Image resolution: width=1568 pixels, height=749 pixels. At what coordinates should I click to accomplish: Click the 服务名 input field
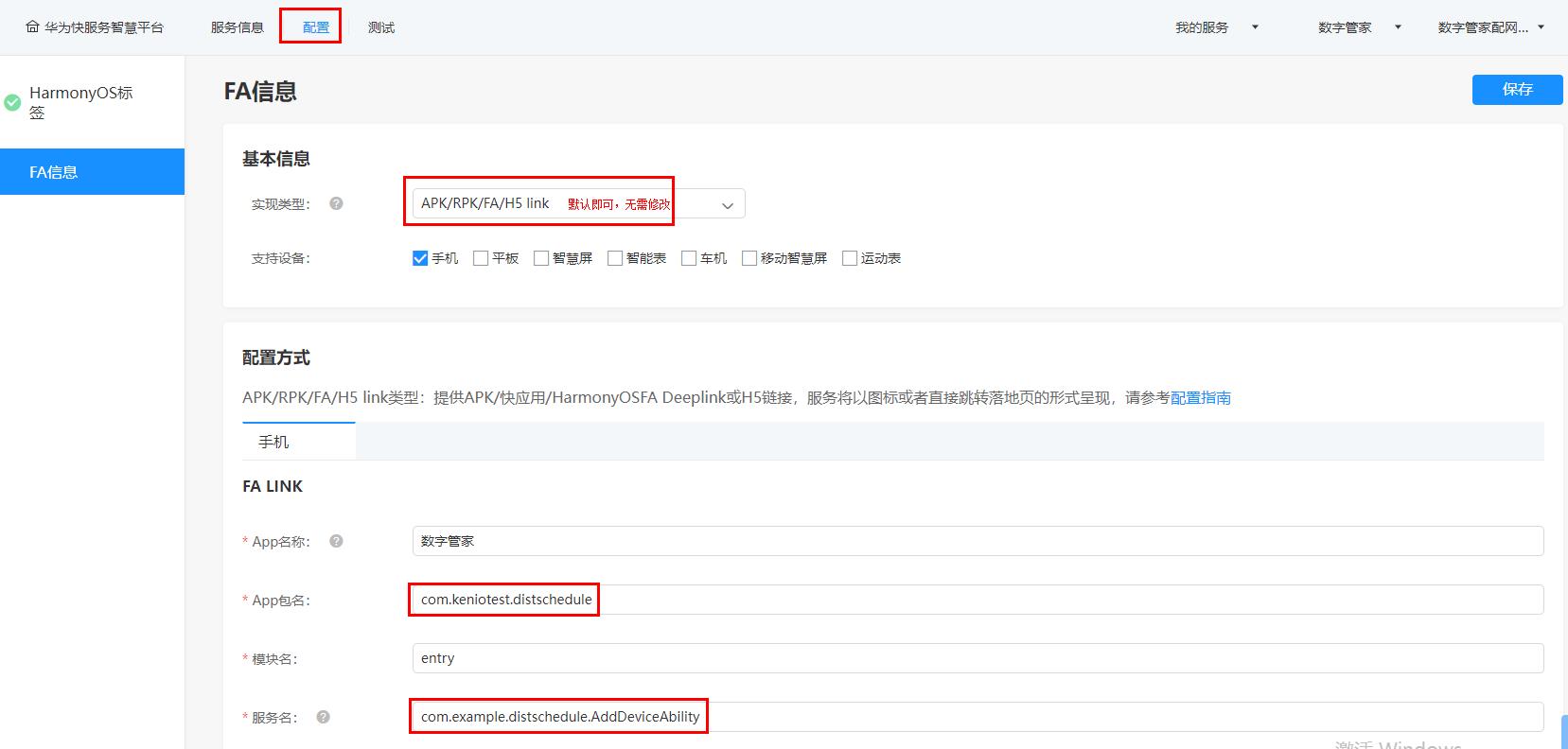[x=978, y=717]
